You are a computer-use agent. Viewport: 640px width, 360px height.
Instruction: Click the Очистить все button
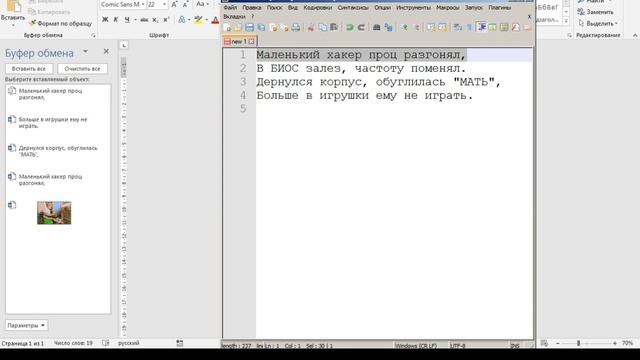coord(82,69)
